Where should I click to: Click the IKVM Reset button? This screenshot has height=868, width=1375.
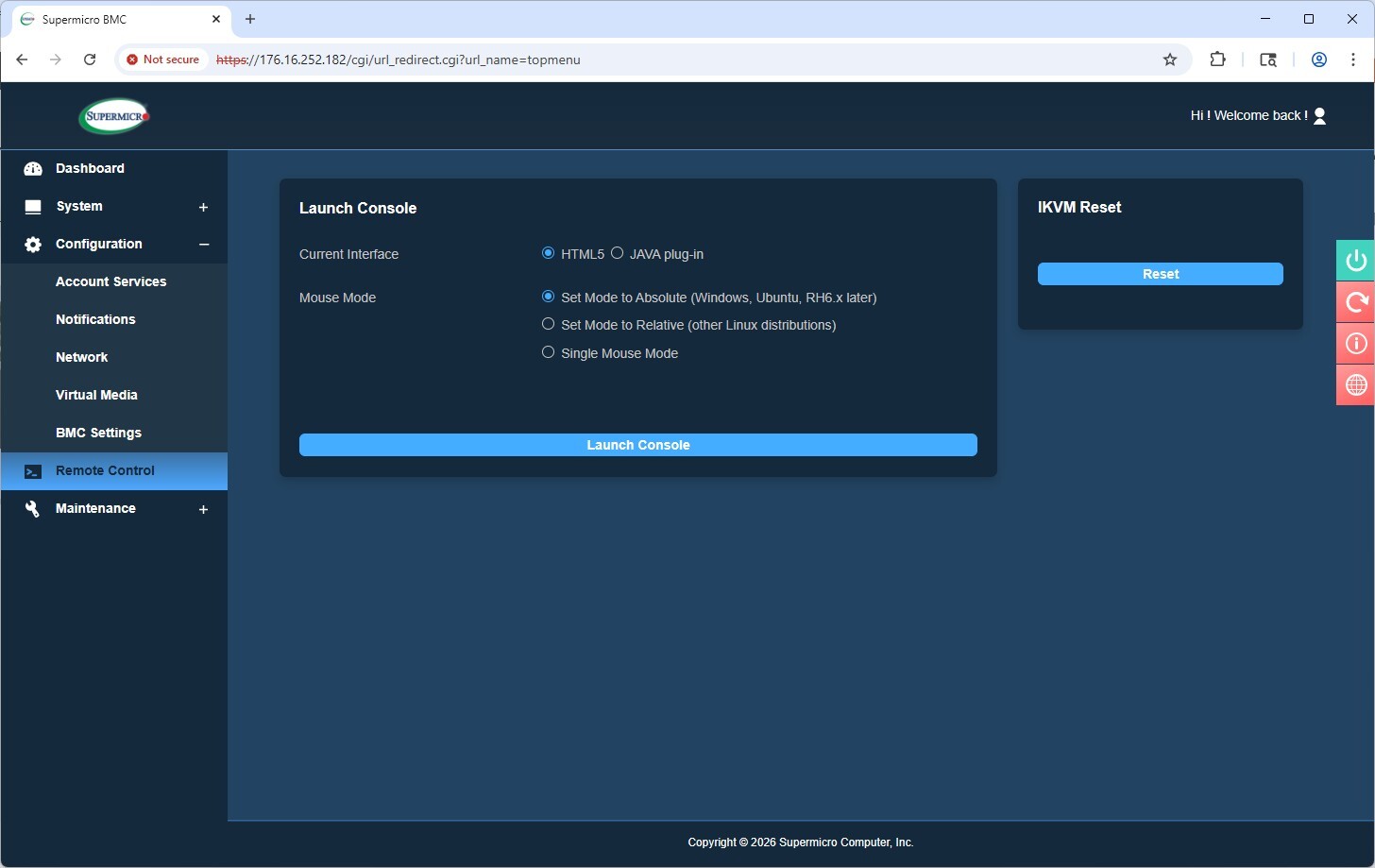(x=1160, y=274)
